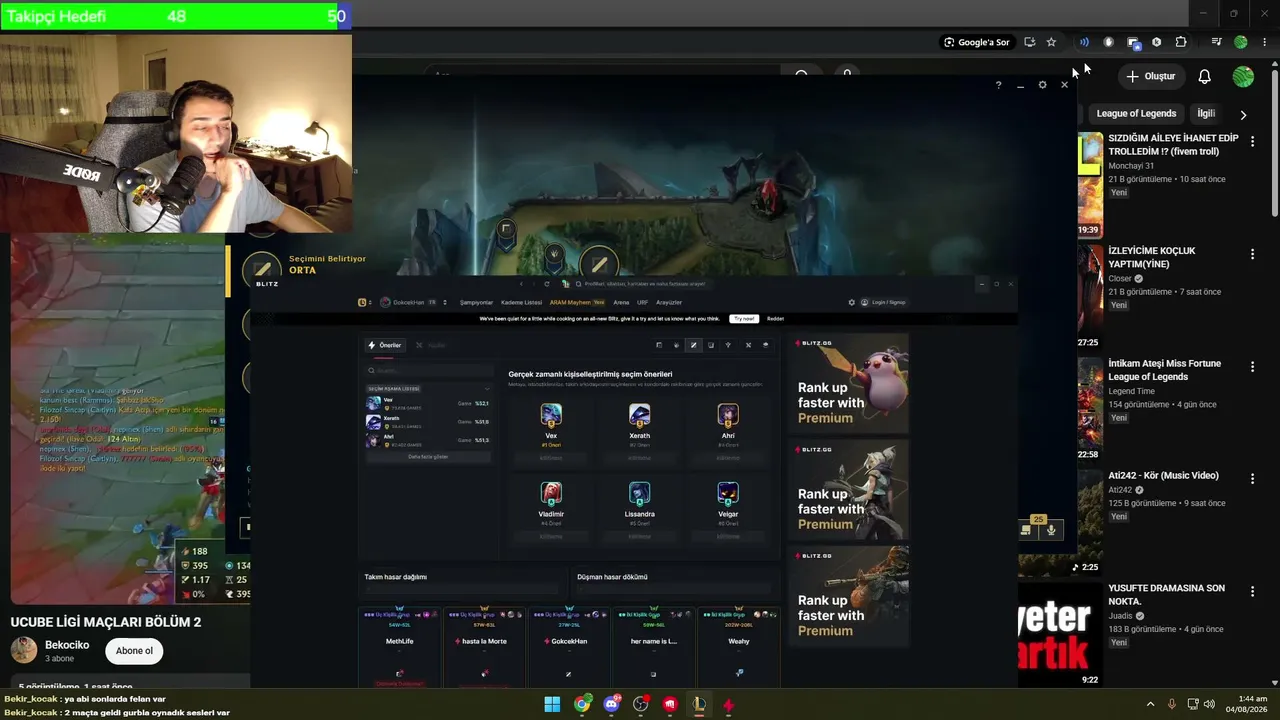1280x720 pixels.
Task: Open the Chrome three-dot menu
Action: click(x=1265, y=42)
